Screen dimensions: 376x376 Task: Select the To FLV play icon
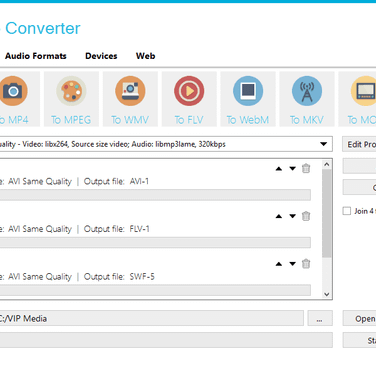(x=189, y=91)
